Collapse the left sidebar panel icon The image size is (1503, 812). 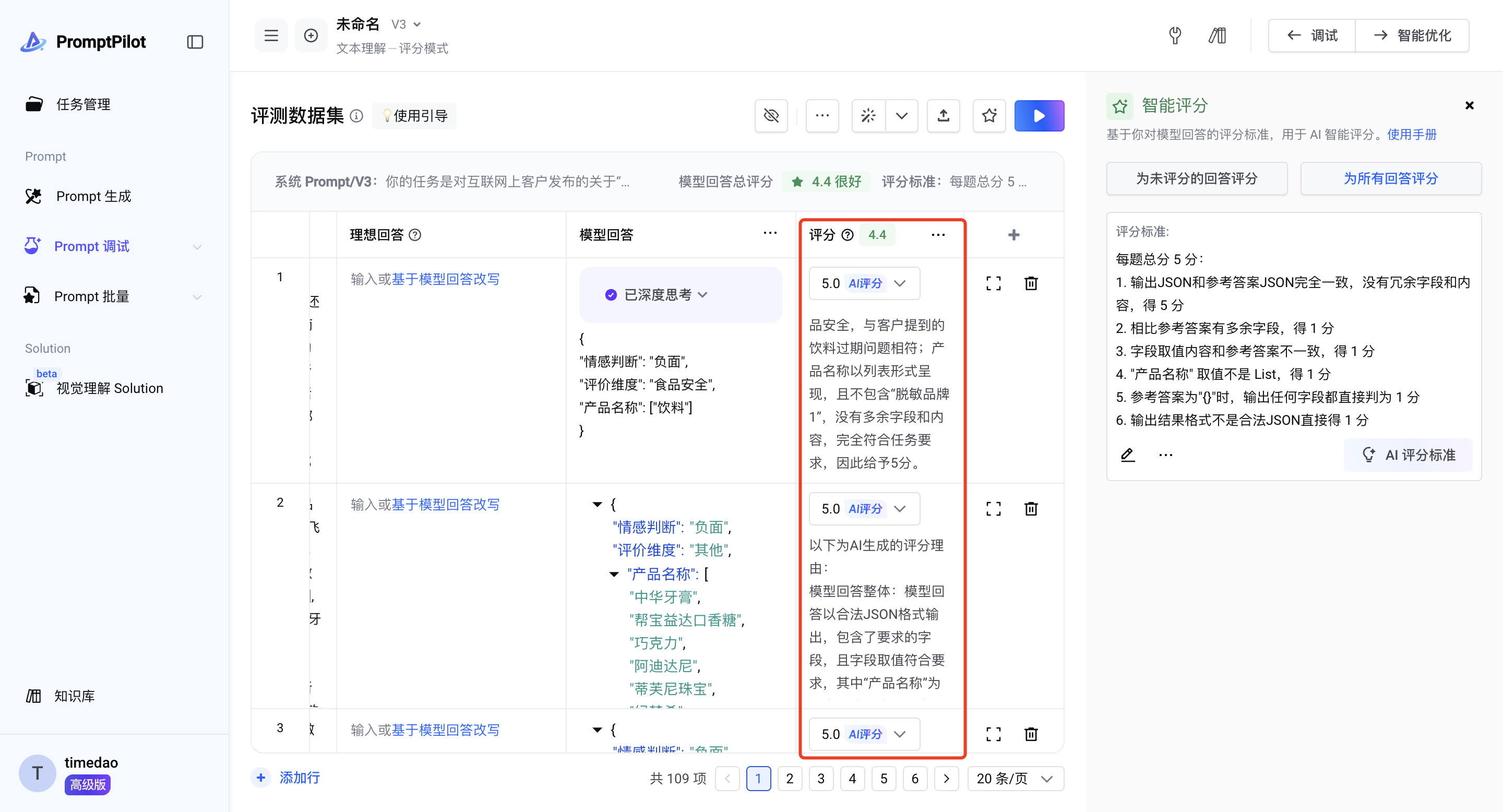coord(195,42)
